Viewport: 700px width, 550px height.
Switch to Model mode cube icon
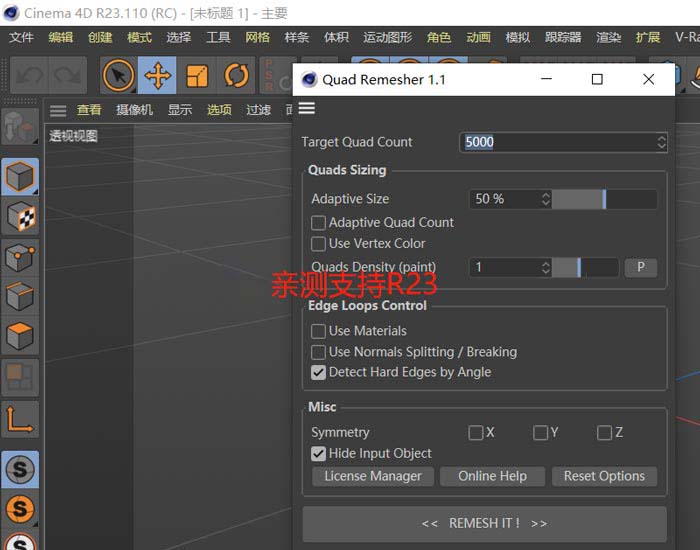[x=20, y=177]
